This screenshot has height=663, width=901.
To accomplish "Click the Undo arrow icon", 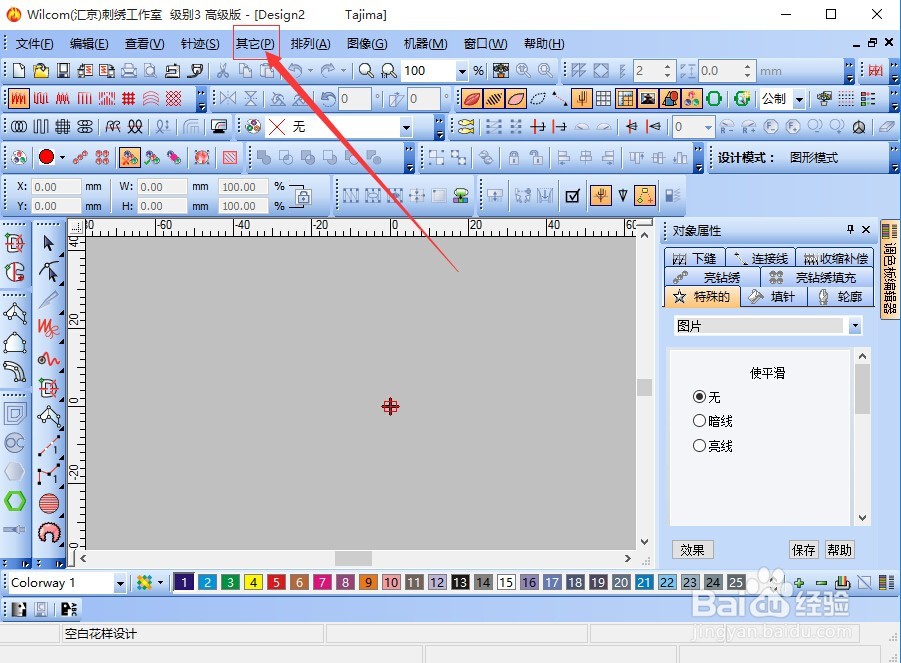I will pyautogui.click(x=295, y=71).
